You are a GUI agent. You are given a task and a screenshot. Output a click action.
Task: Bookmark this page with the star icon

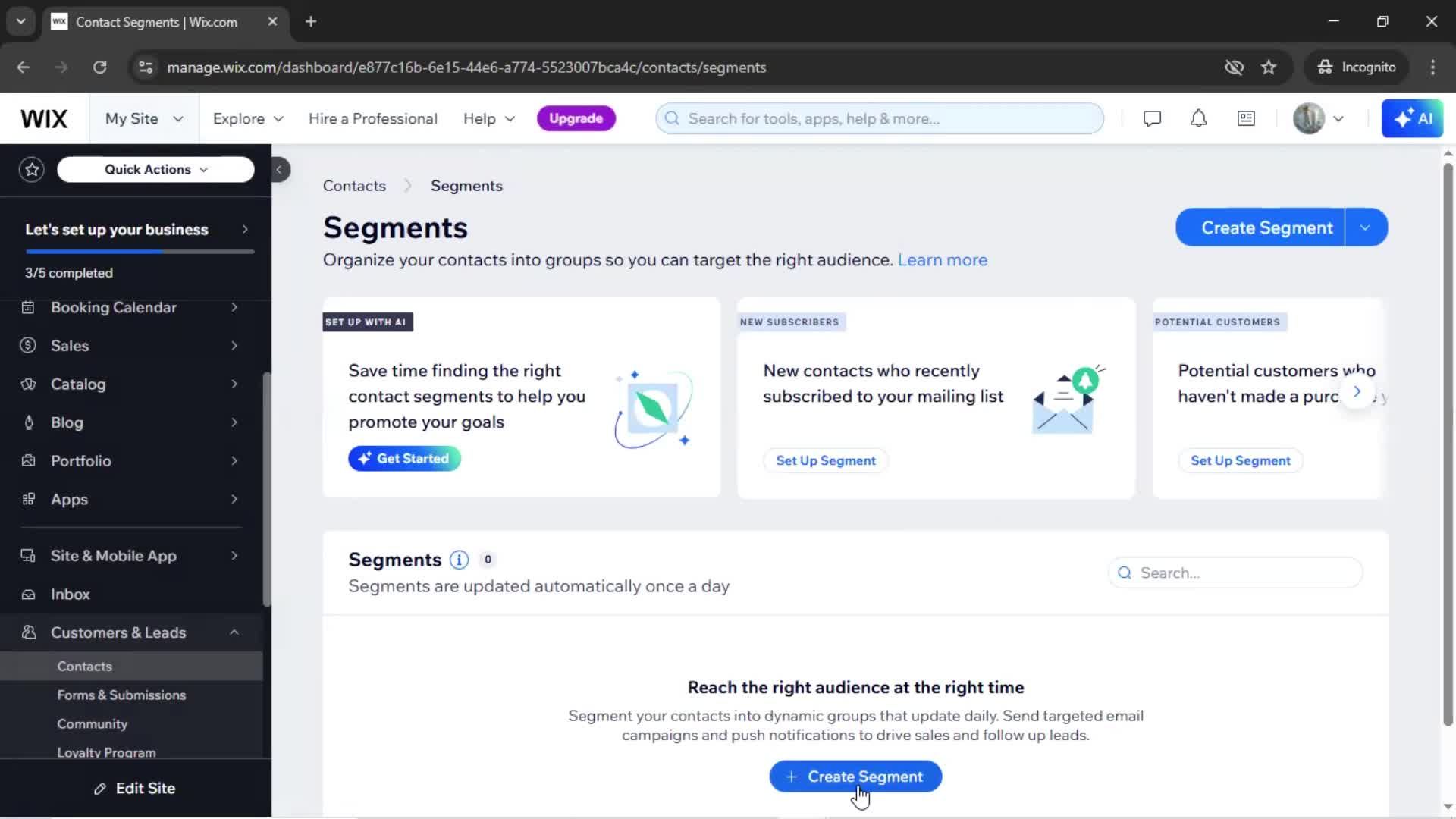point(1269,67)
